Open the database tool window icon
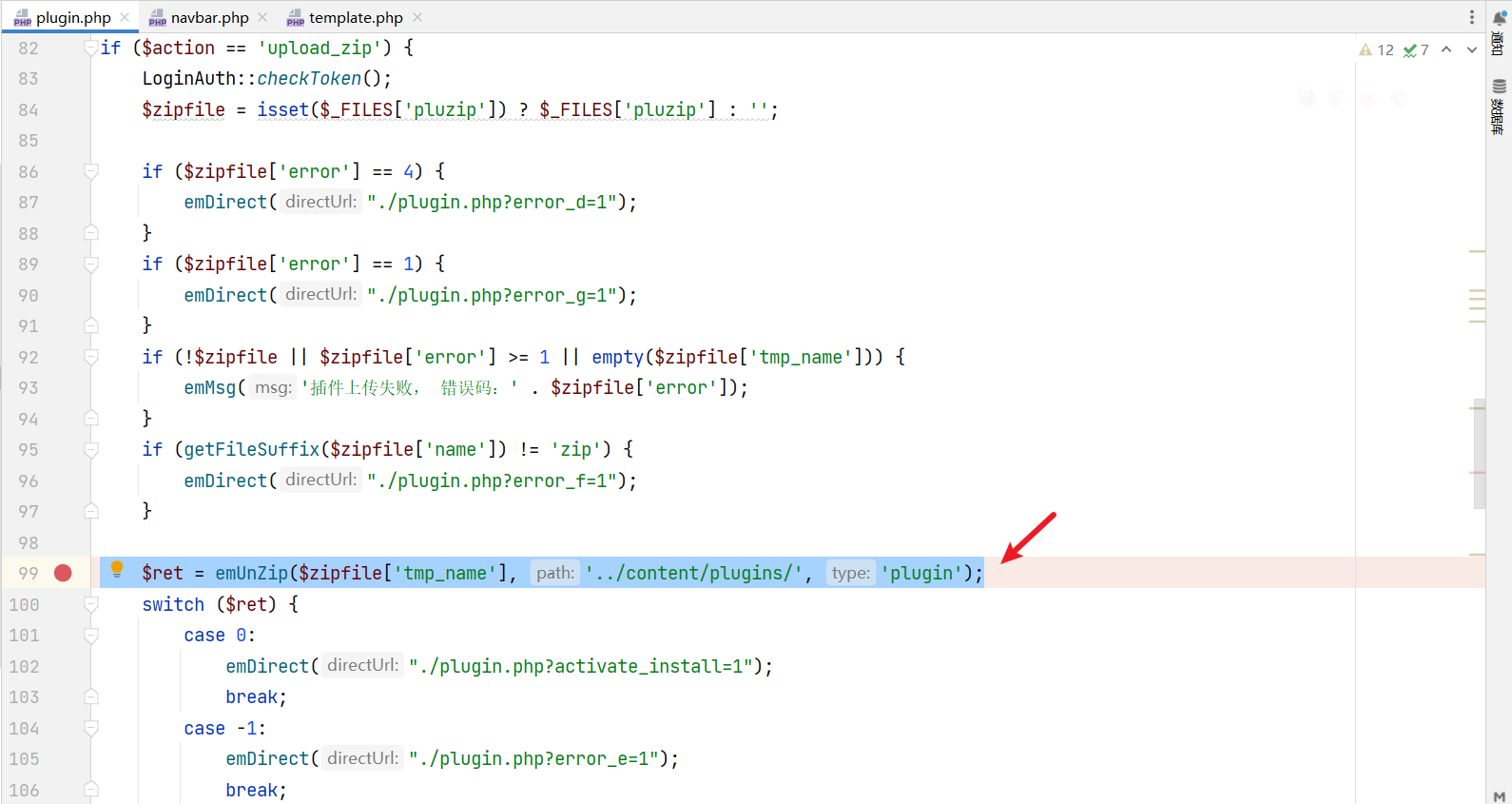The height and width of the screenshot is (804, 1512). [1500, 87]
